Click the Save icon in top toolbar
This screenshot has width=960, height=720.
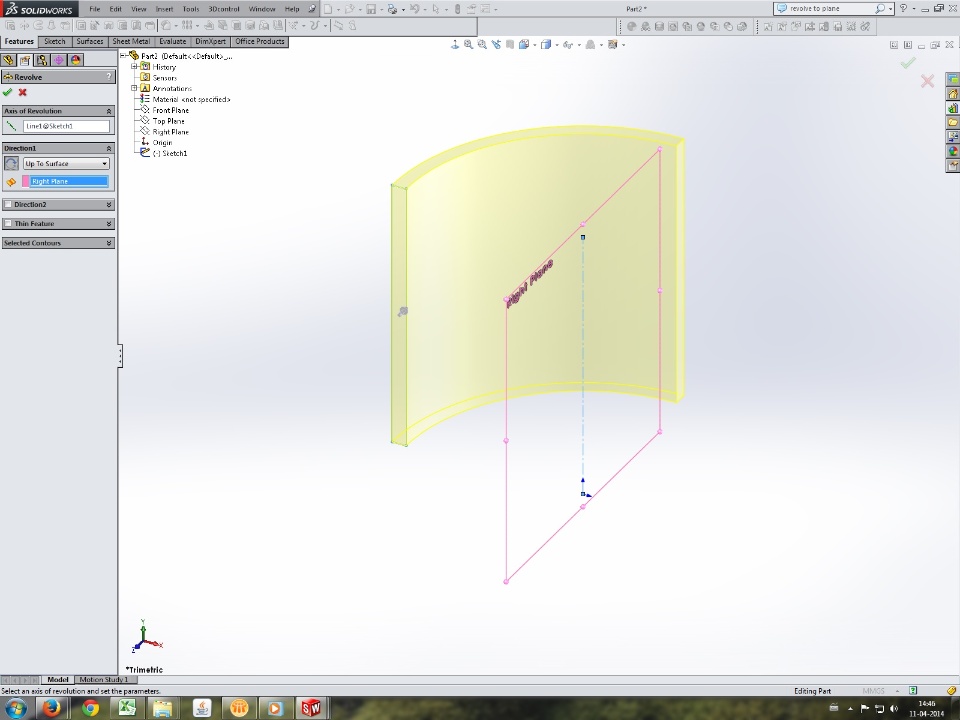370,9
